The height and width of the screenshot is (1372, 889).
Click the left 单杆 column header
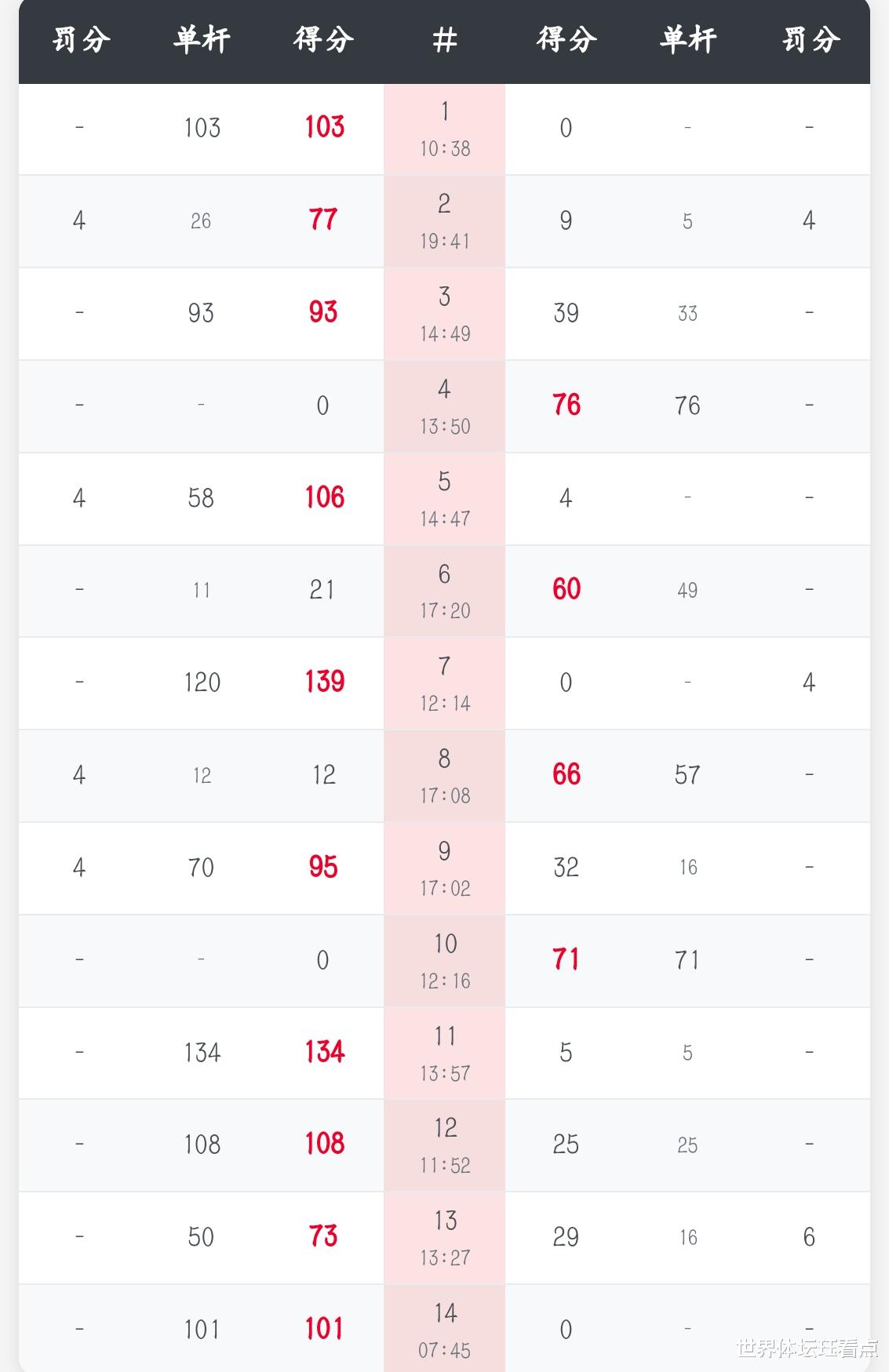point(202,40)
